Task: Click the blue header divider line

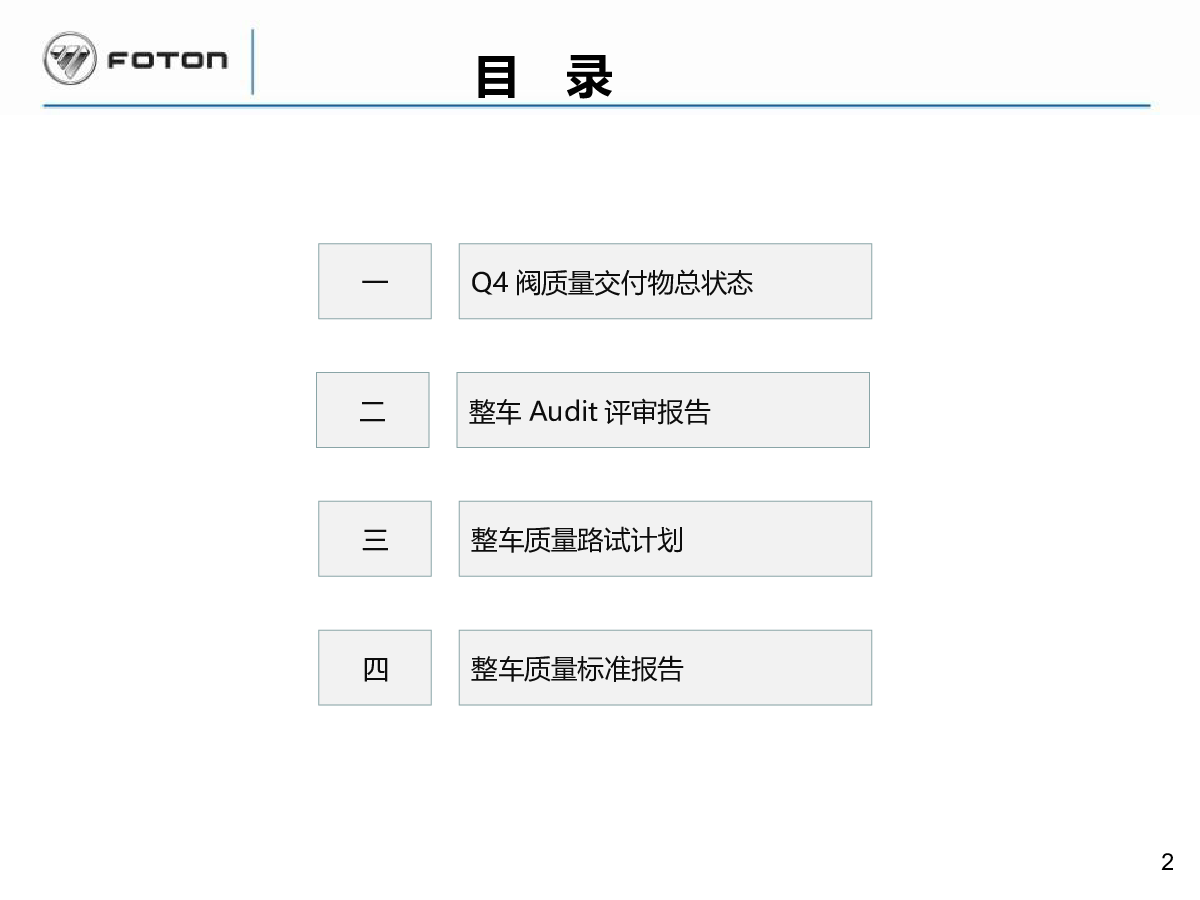Action: [597, 105]
